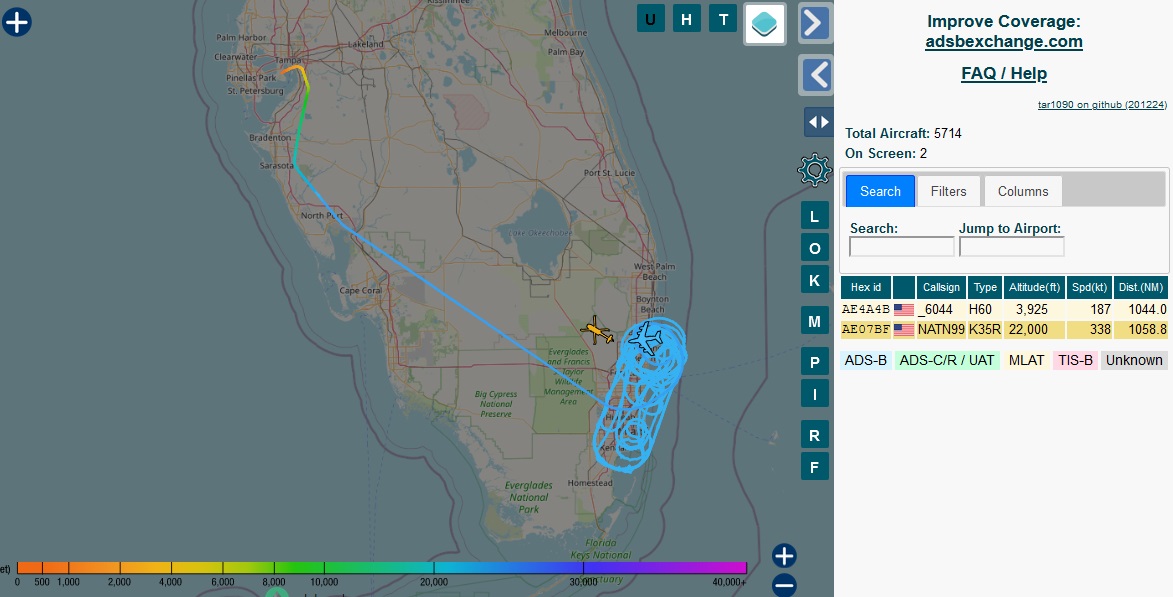The width and height of the screenshot is (1173, 597).
Task: Toggle the L labels button
Action: [814, 216]
